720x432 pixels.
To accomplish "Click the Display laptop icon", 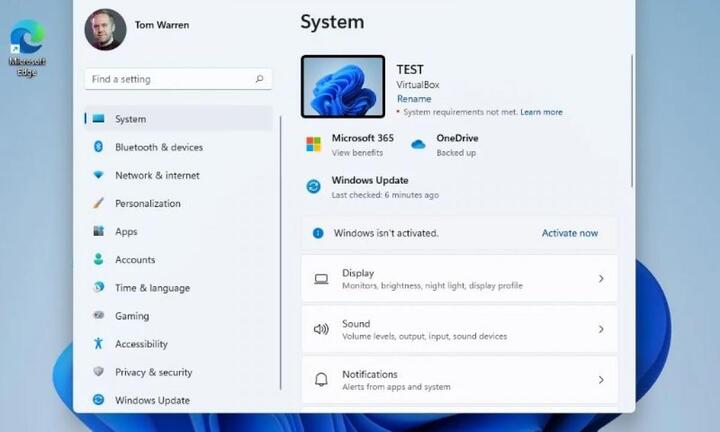I will tap(321, 279).
